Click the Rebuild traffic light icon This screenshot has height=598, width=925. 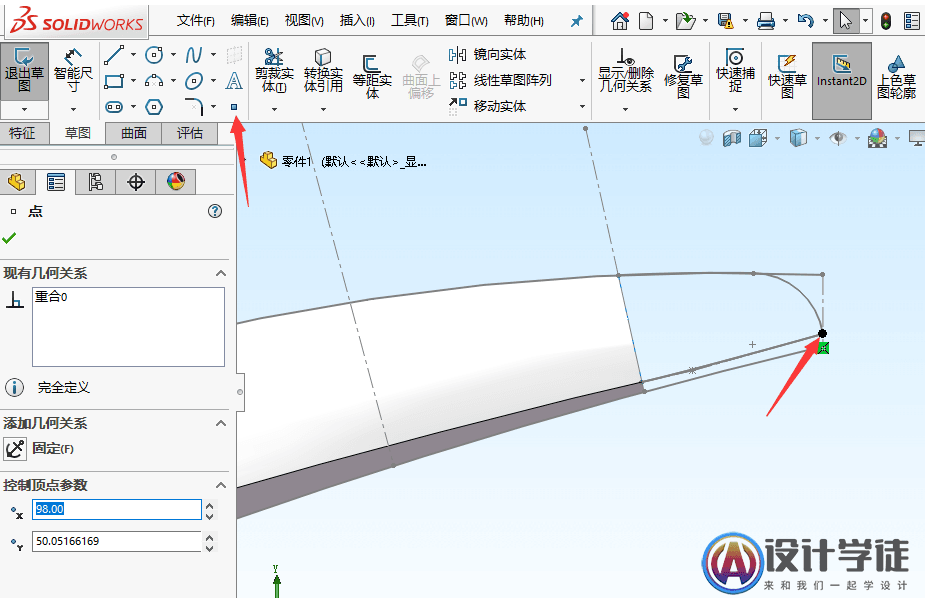click(886, 21)
